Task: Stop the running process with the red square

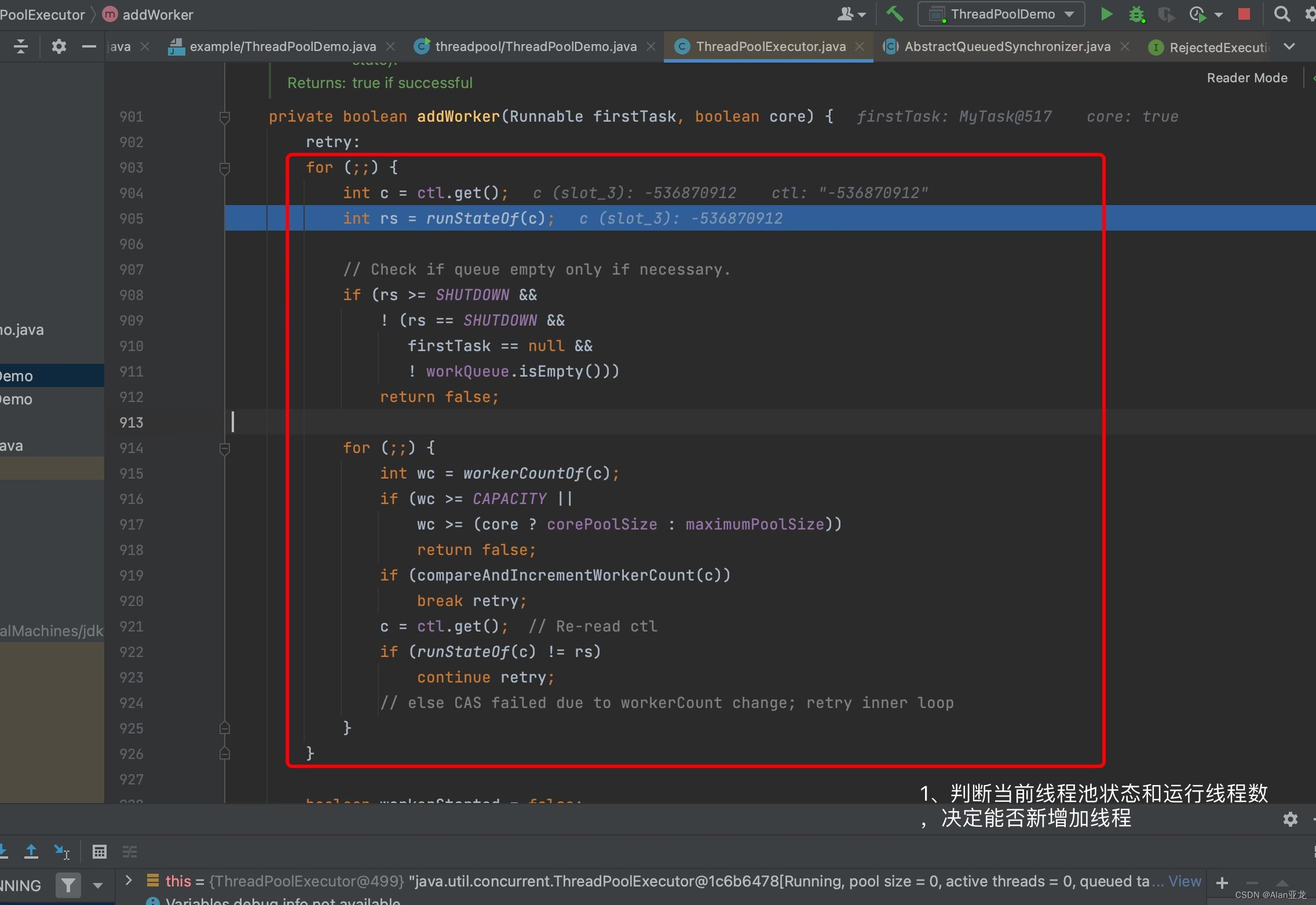Action: [x=1244, y=14]
